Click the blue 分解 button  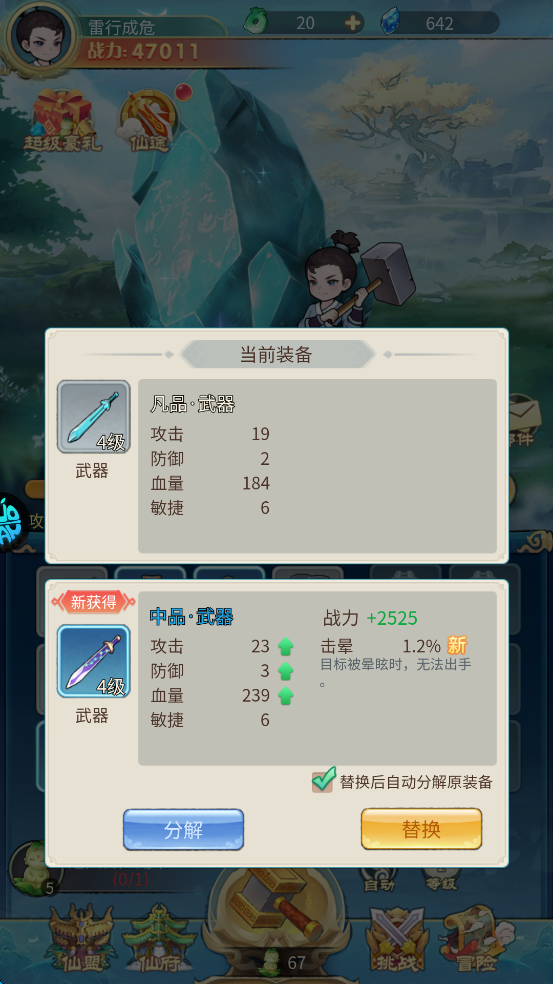click(183, 830)
